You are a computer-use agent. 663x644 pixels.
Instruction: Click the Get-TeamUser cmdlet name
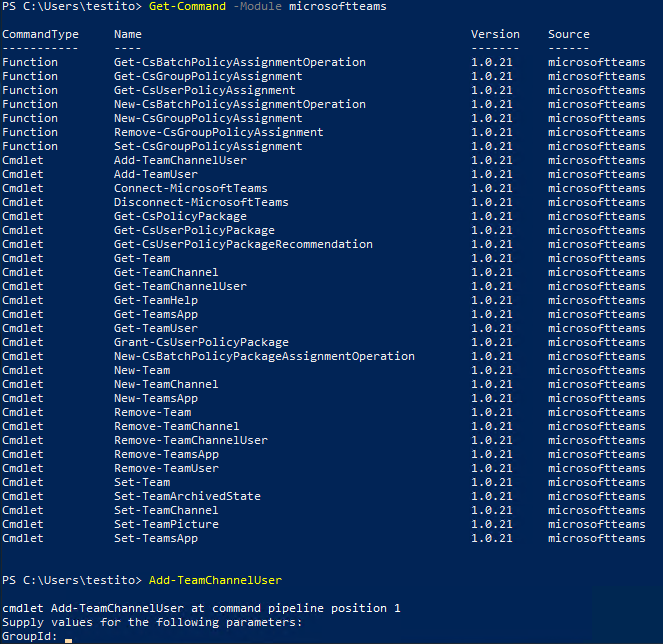(x=156, y=328)
